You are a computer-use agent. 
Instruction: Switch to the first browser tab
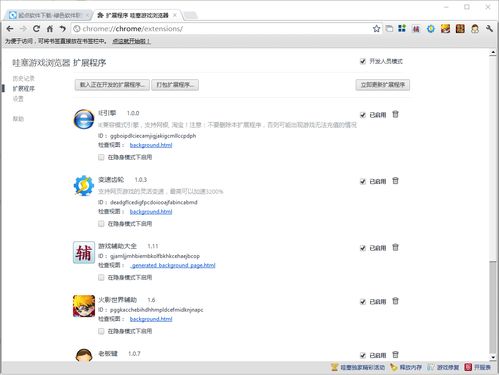pos(48,15)
